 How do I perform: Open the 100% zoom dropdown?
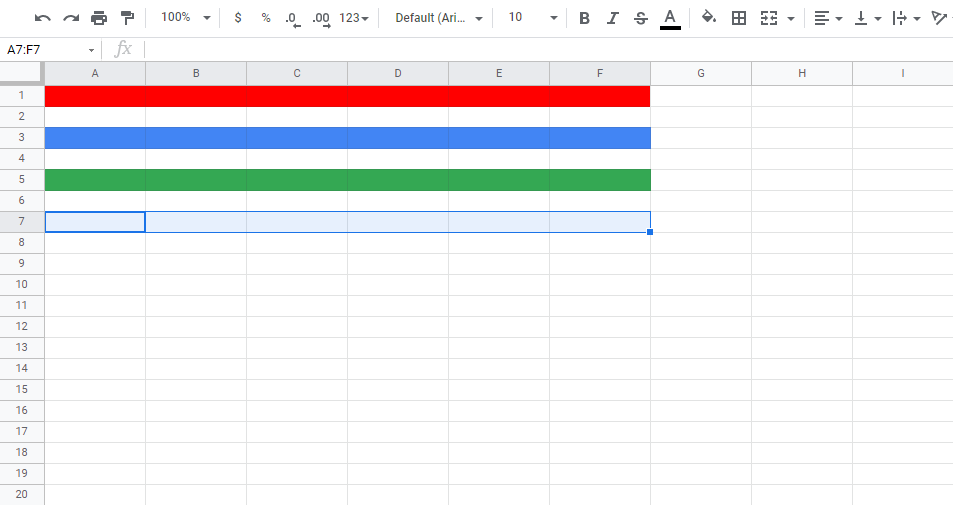tap(185, 18)
